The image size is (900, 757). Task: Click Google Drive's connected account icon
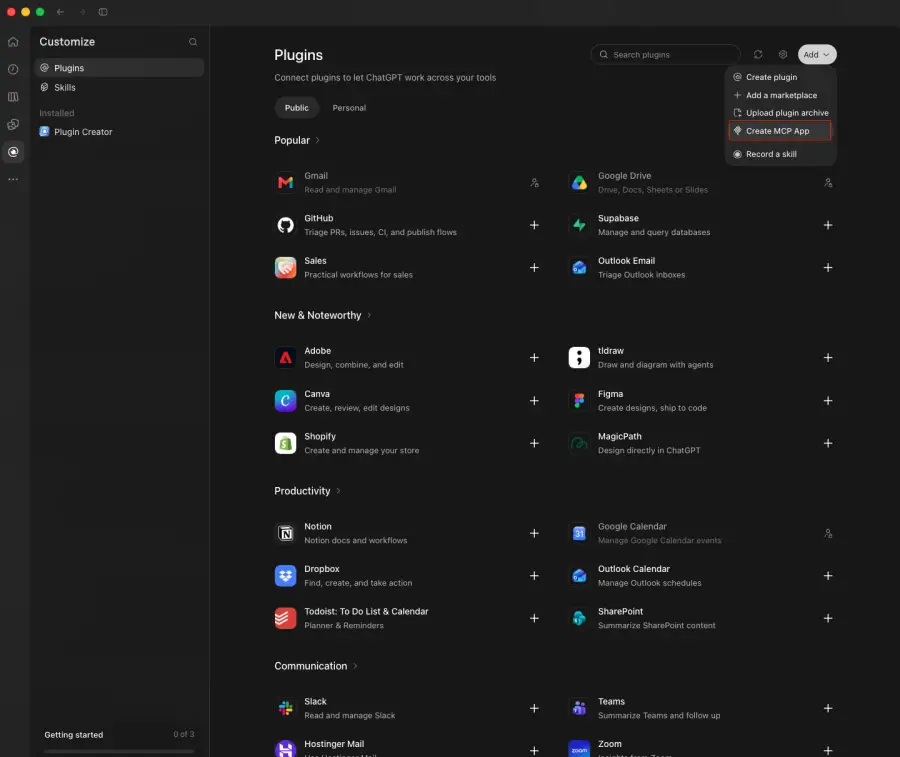[828, 183]
